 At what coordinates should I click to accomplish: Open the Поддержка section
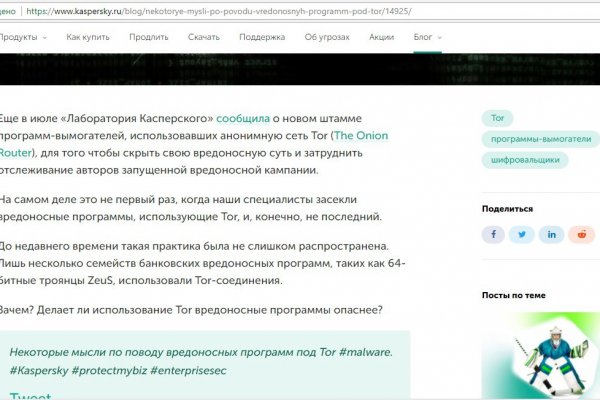[x=262, y=37]
